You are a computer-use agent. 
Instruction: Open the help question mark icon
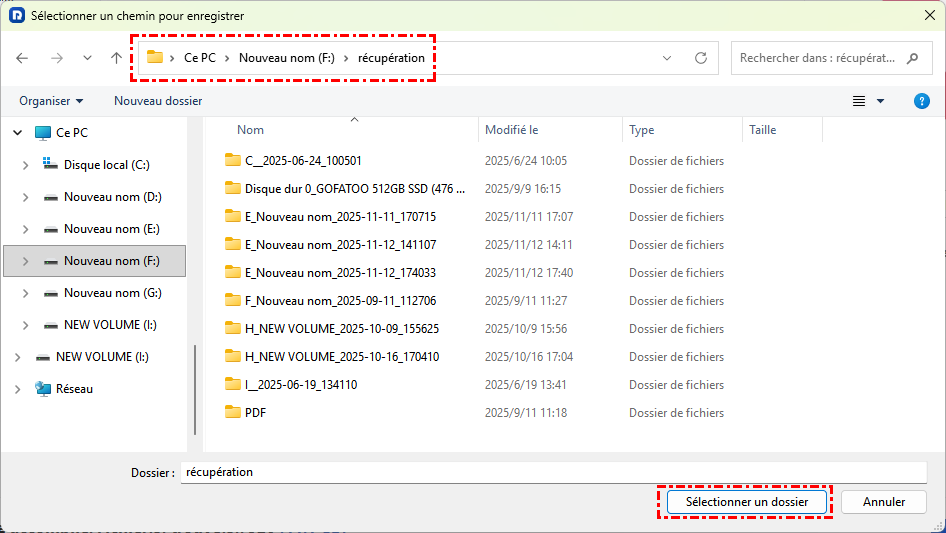click(x=922, y=101)
